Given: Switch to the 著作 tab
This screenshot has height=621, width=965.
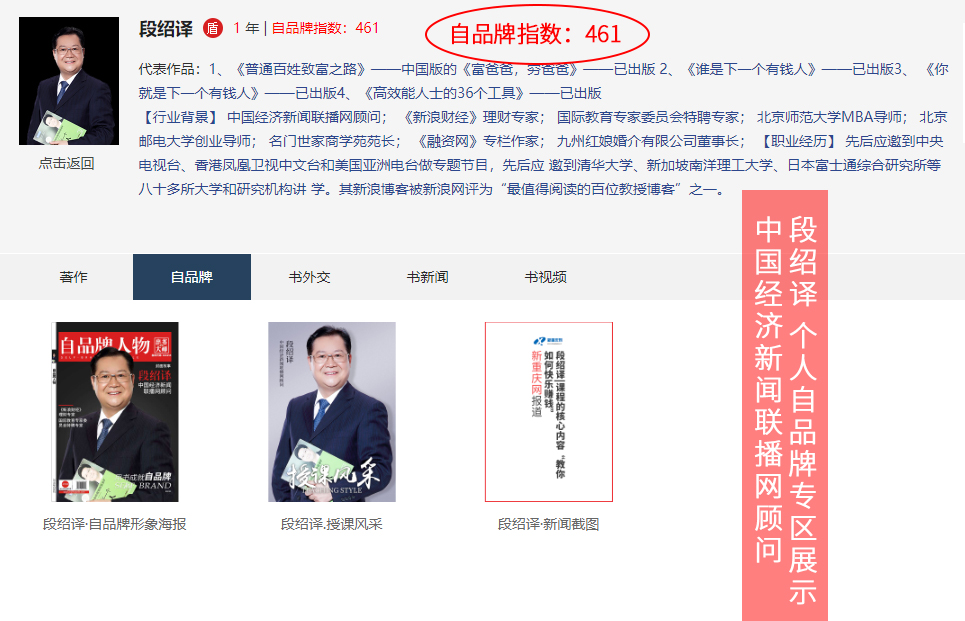Looking at the screenshot, I should tap(73, 277).
